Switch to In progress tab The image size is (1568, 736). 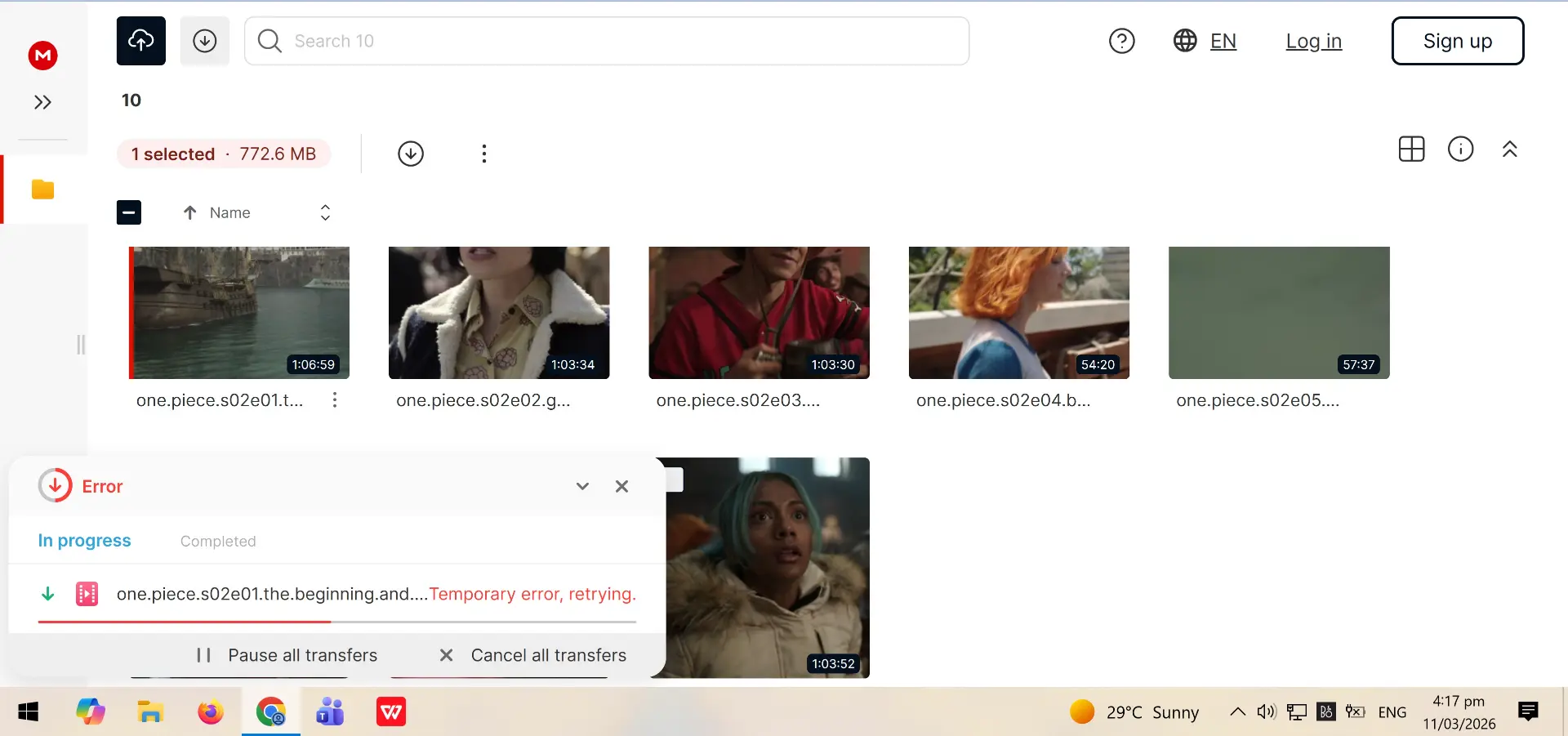pyautogui.click(x=84, y=541)
